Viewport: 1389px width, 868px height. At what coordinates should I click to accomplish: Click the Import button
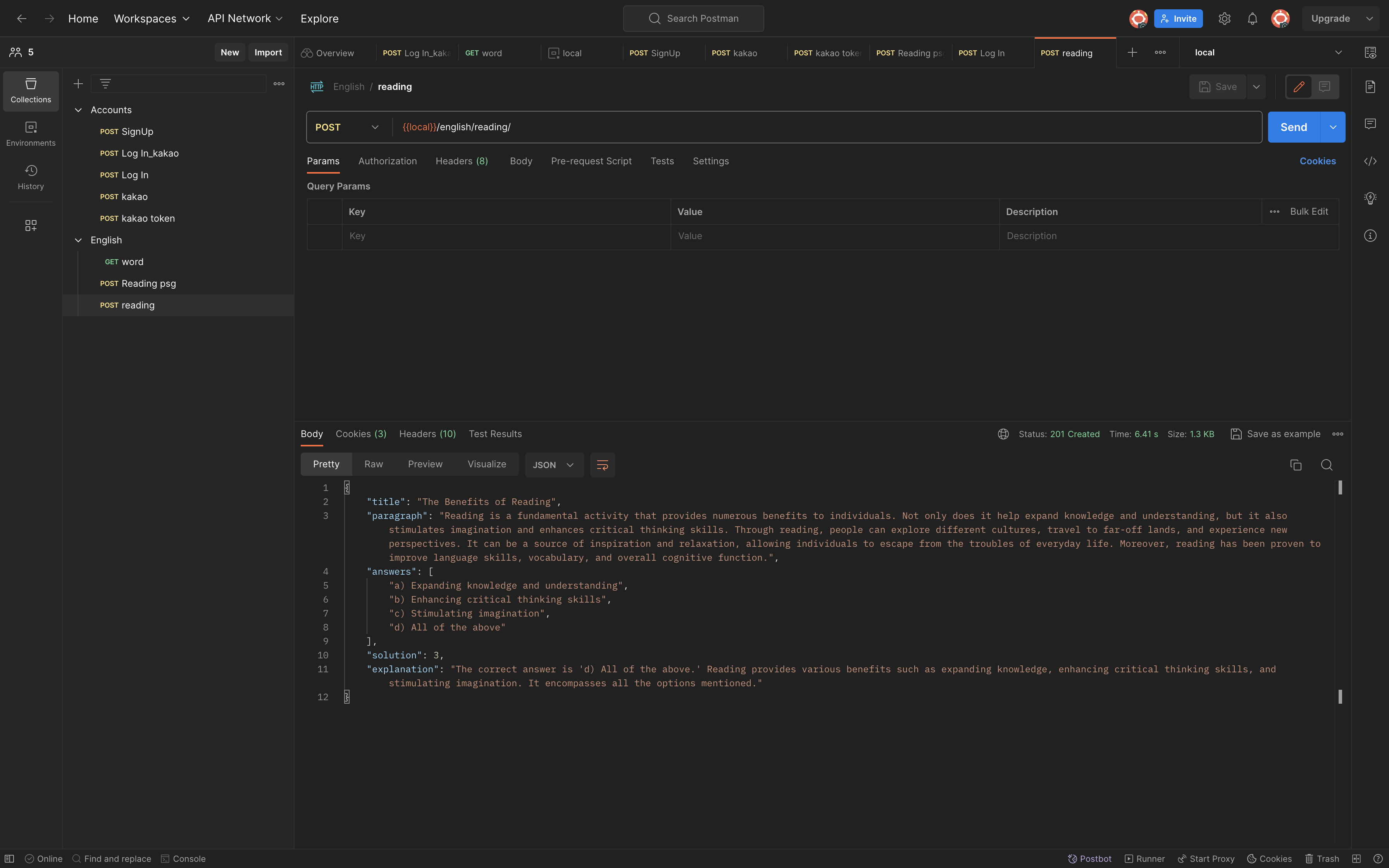[x=268, y=52]
